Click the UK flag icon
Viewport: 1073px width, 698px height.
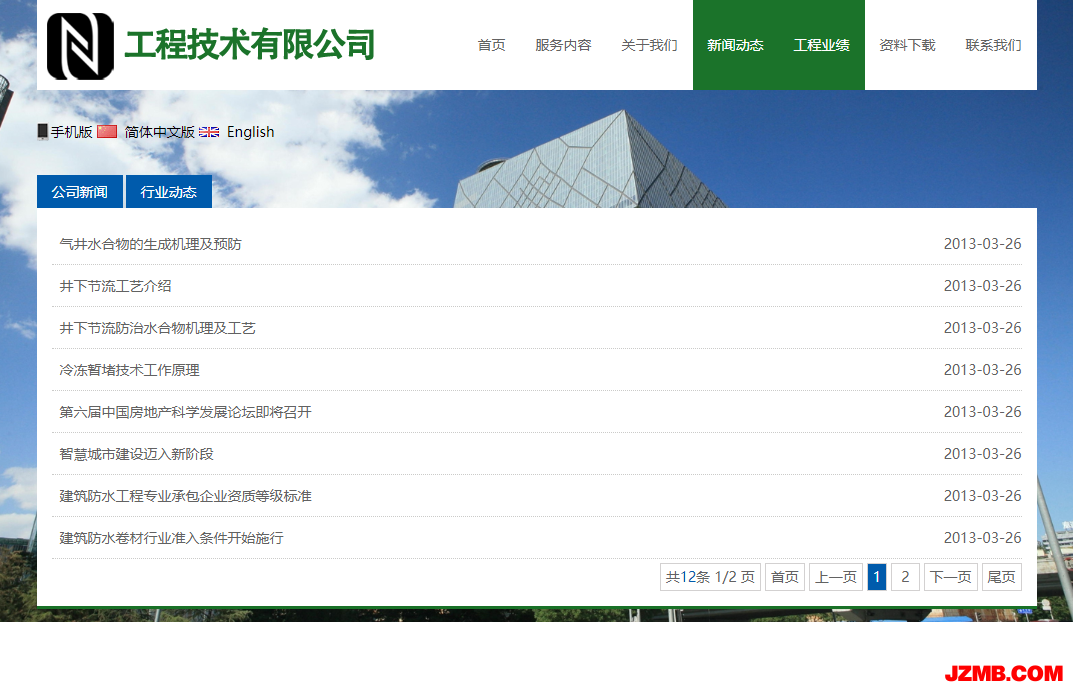pyautogui.click(x=209, y=132)
